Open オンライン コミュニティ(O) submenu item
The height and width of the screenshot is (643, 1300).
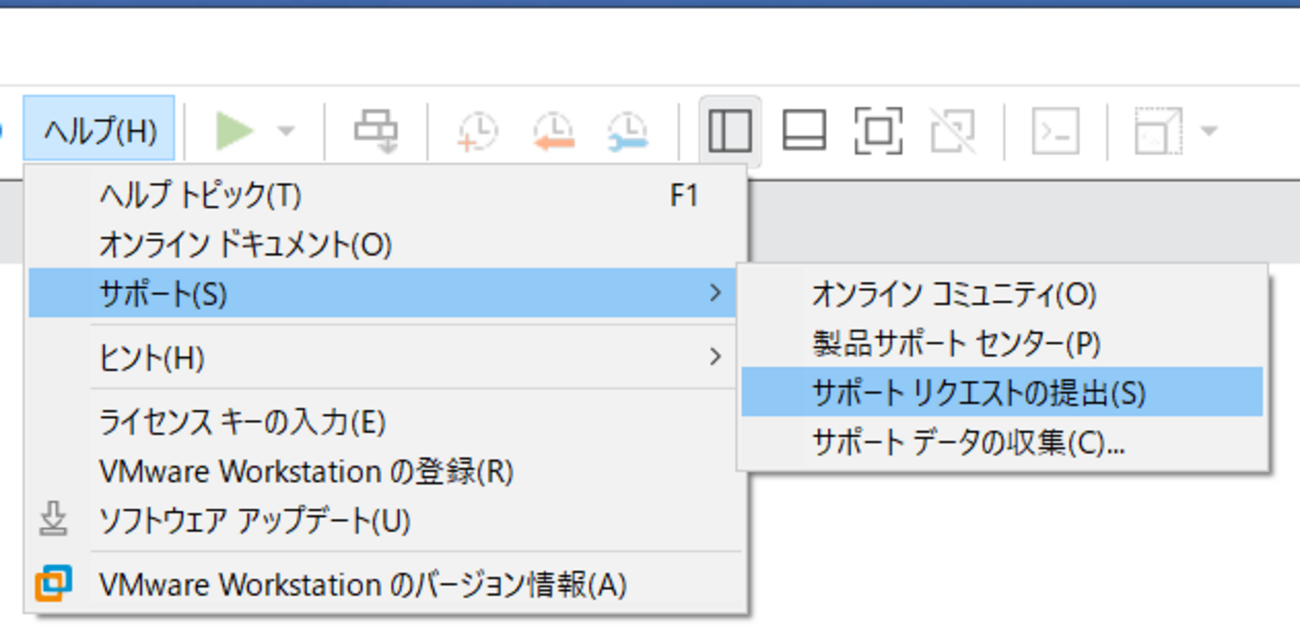coord(1002,294)
